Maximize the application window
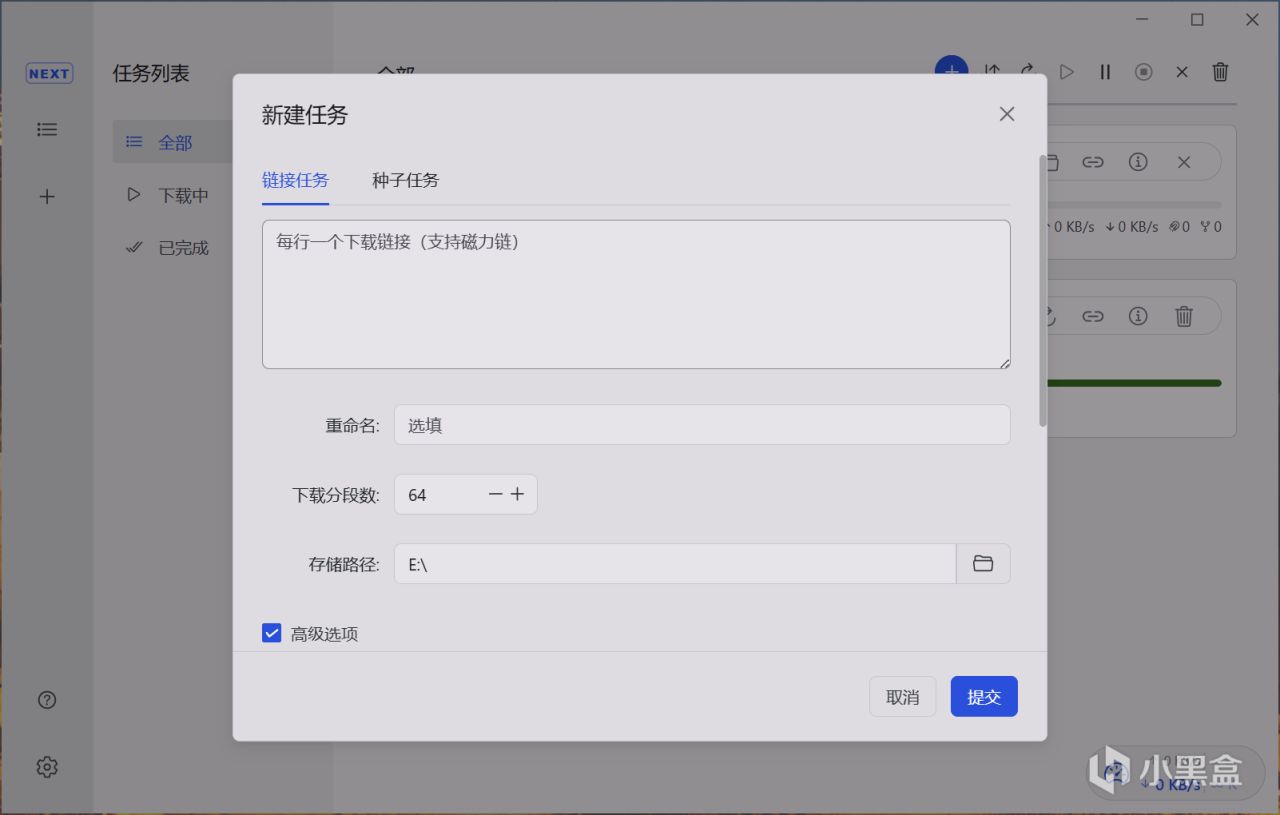Image resolution: width=1280 pixels, height=815 pixels. (1197, 19)
